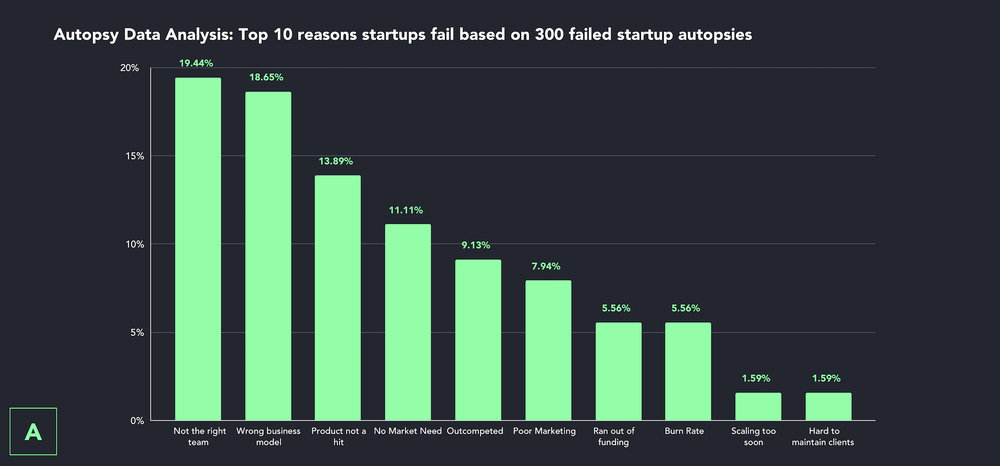
Task: Select the 'Wrong business model' bar
Action: pyautogui.click(x=268, y=256)
